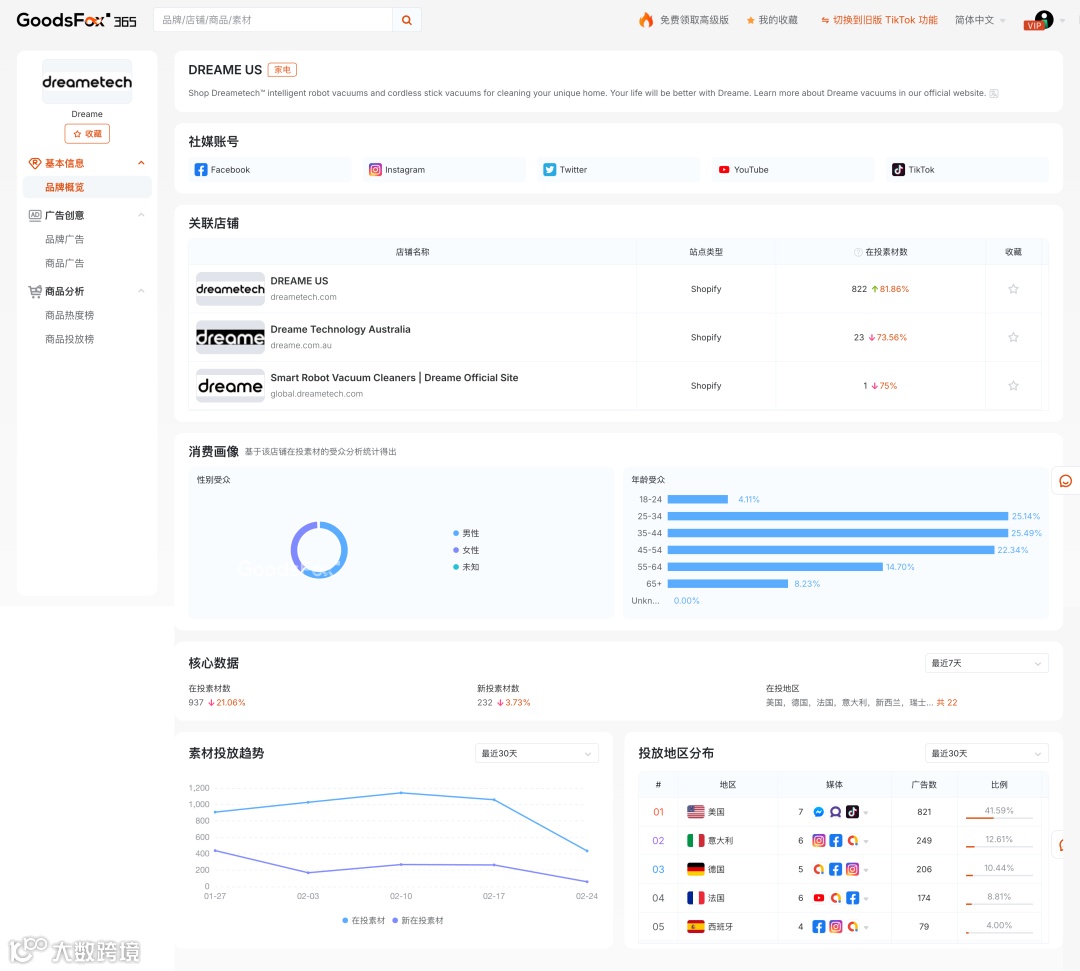Click the YouTube icon in social accounts
The width and height of the screenshot is (1080, 971).
tap(724, 169)
